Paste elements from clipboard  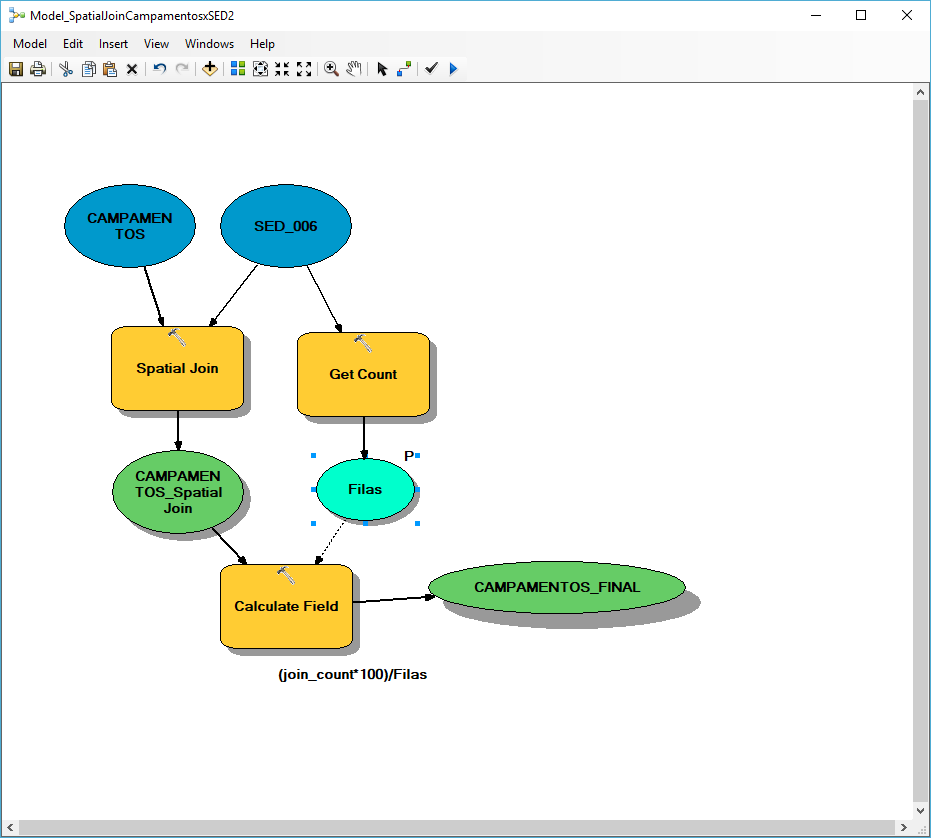coord(110,69)
